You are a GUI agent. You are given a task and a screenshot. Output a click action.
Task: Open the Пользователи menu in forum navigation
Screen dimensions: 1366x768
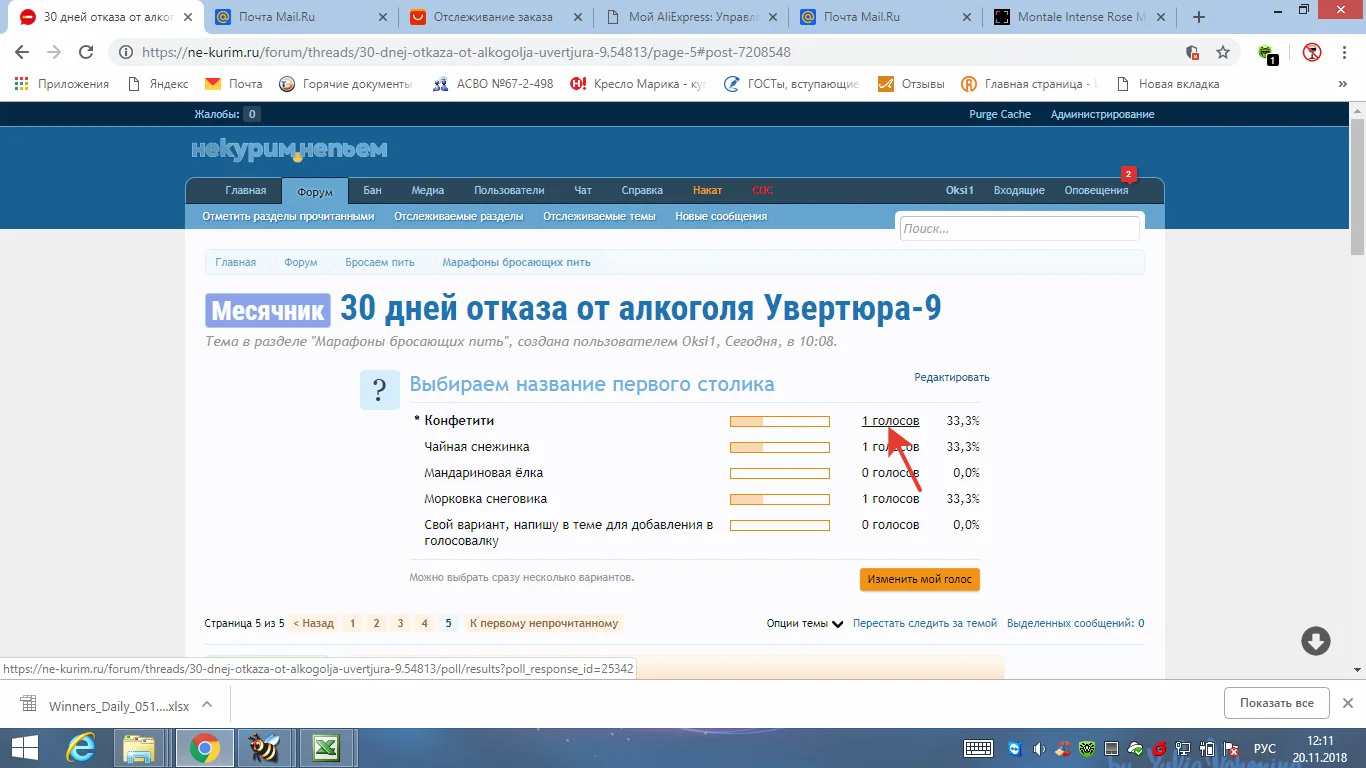[x=509, y=190]
